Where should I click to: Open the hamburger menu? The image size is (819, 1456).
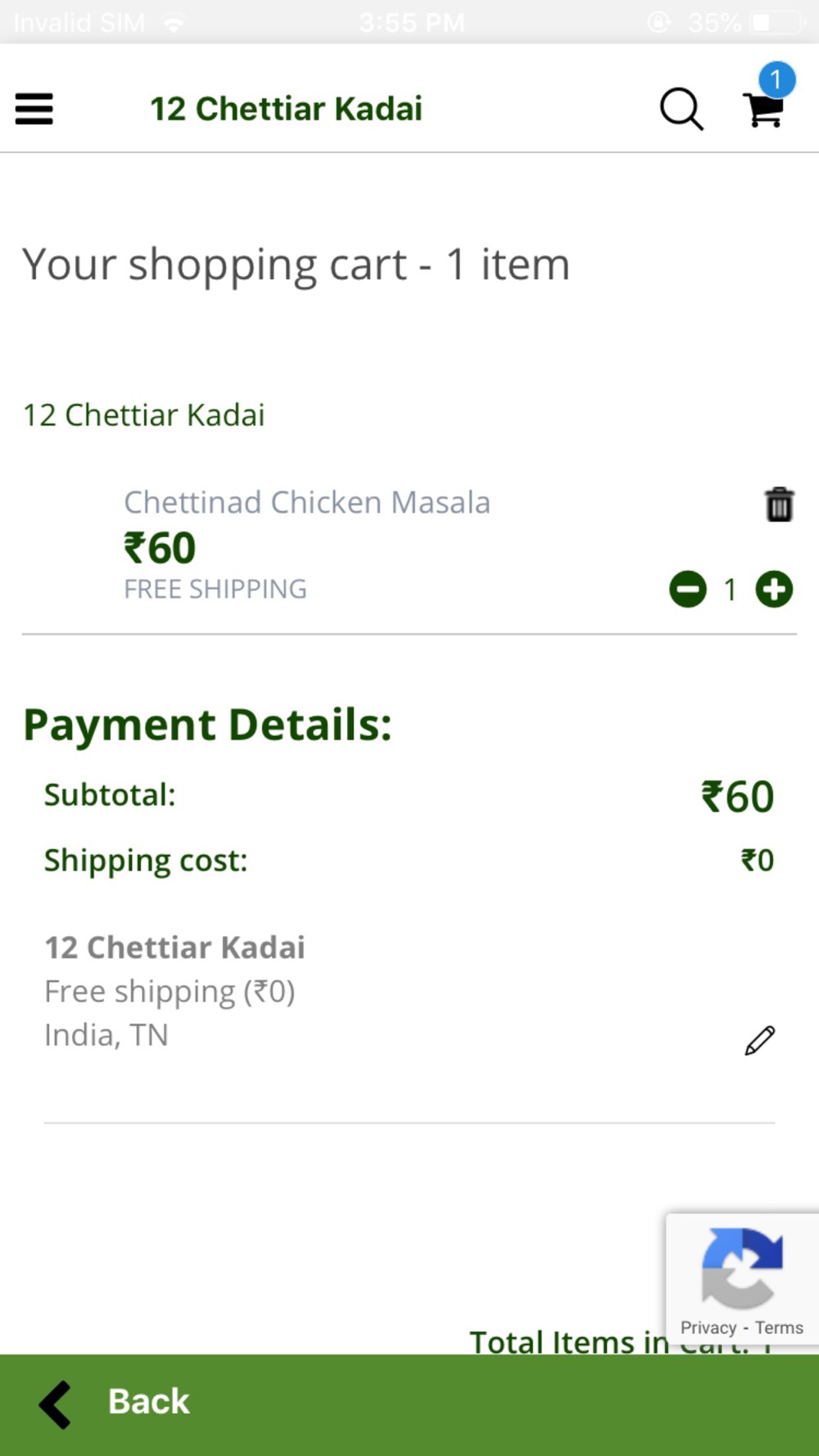[x=34, y=108]
